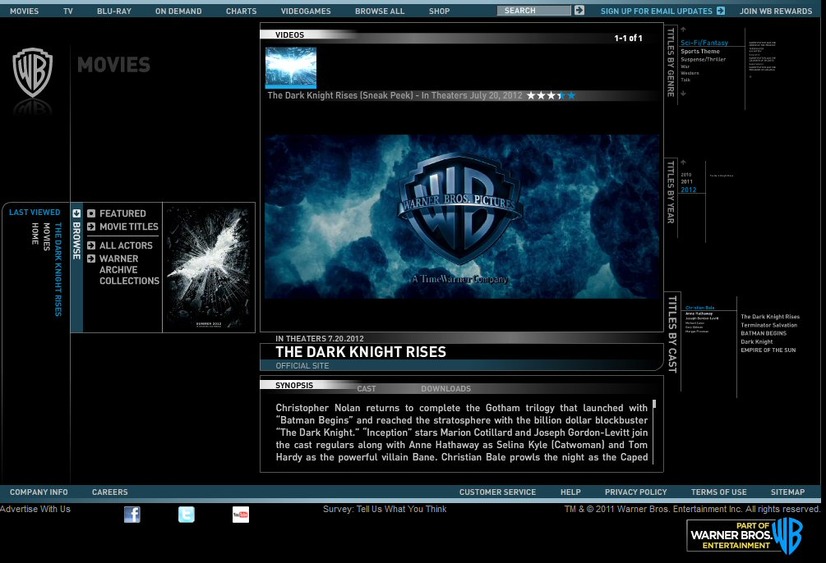Switch to the Downloads tab
This screenshot has width=826, height=563.
(446, 389)
